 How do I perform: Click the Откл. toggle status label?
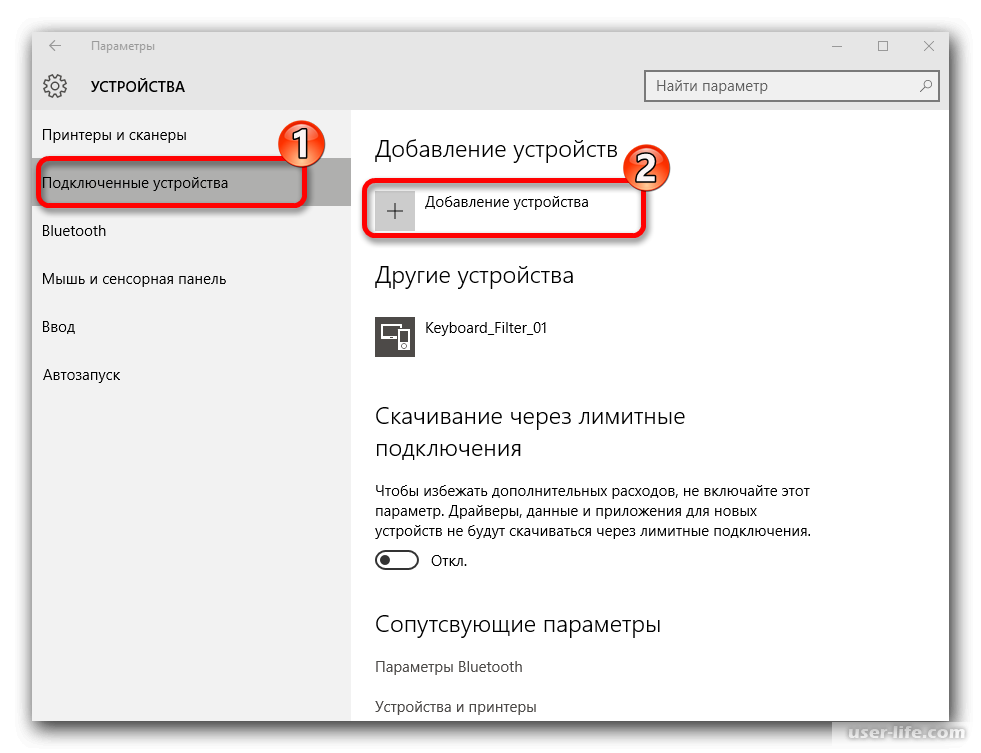[449, 561]
